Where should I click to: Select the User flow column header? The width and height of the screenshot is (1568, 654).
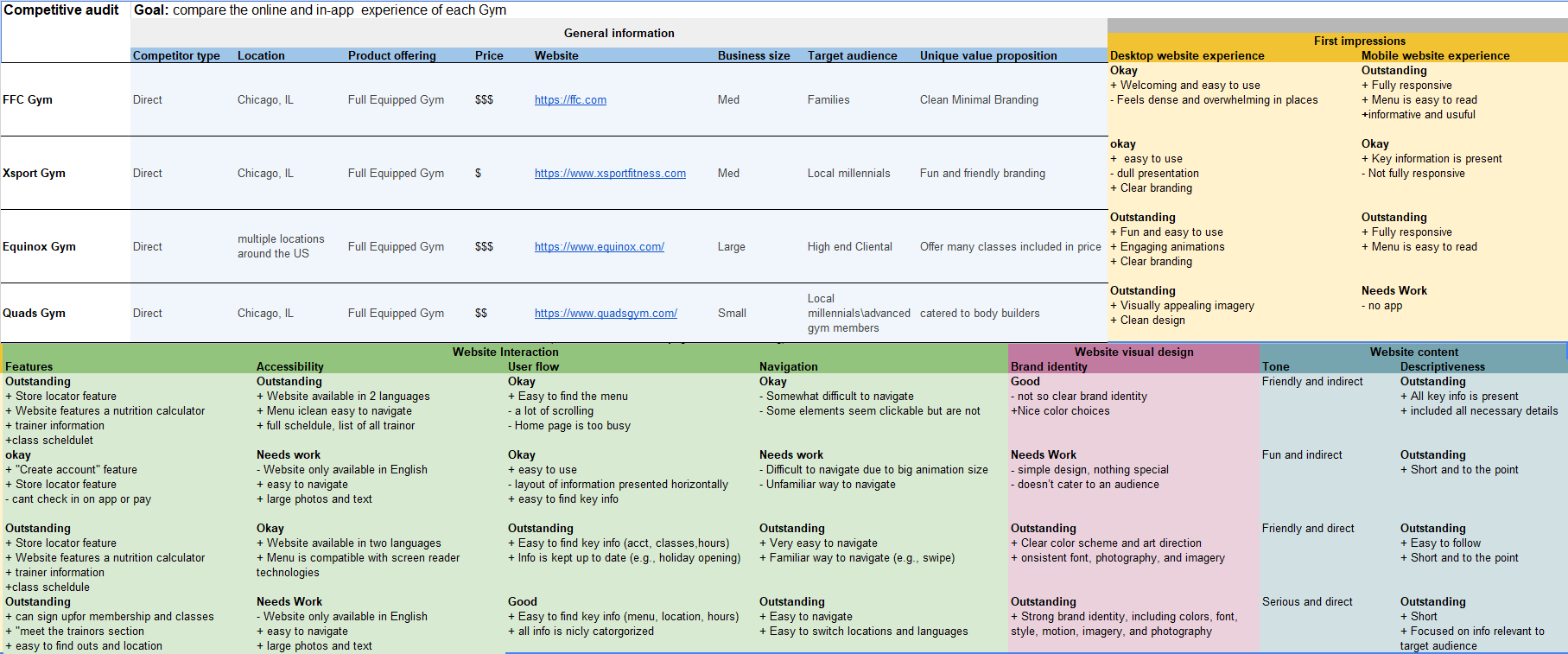coord(533,366)
